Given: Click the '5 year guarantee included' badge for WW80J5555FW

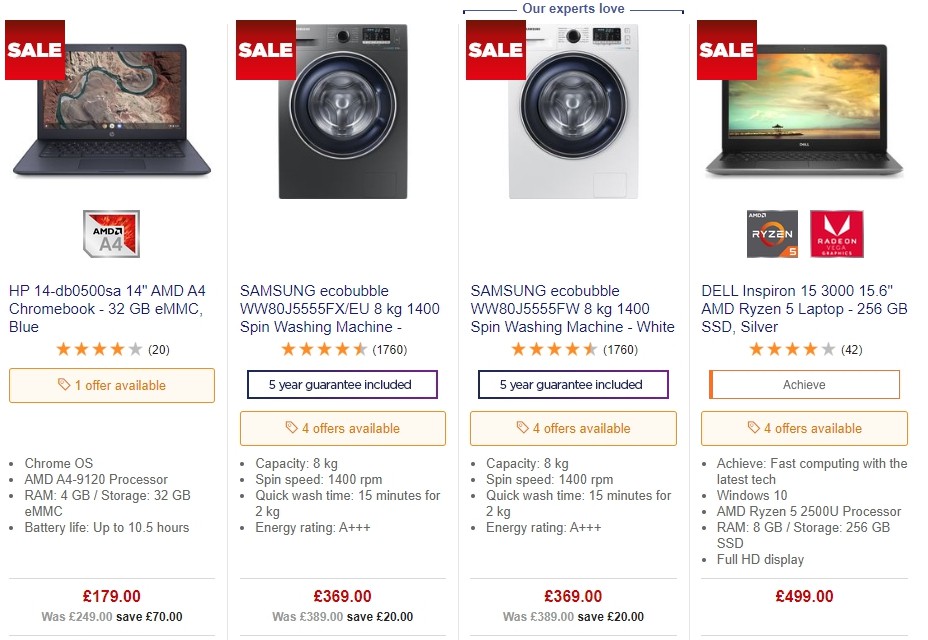Looking at the screenshot, I should (573, 384).
